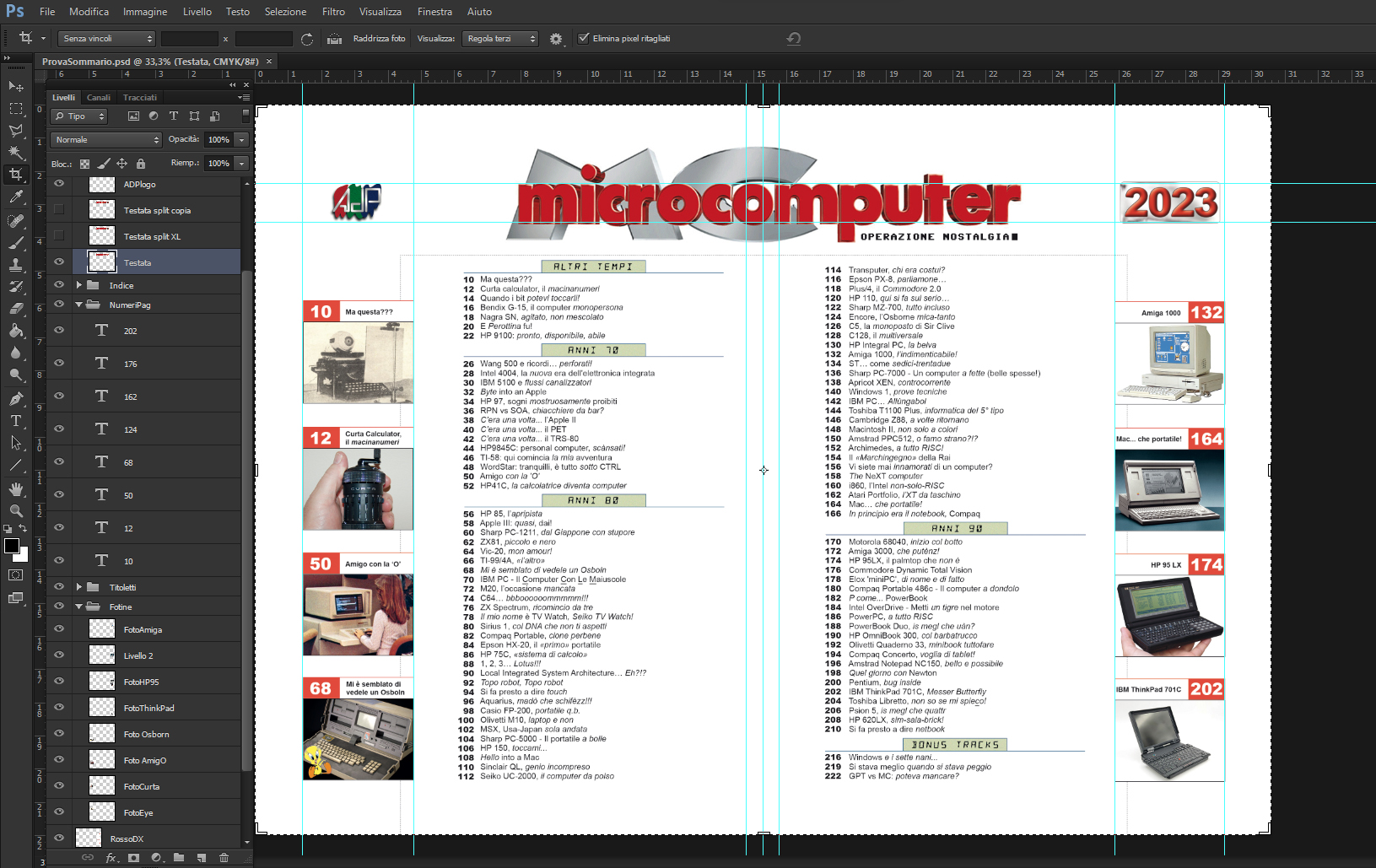Select the Clone Stamp tool
This screenshot has height=868, width=1376.
16,265
